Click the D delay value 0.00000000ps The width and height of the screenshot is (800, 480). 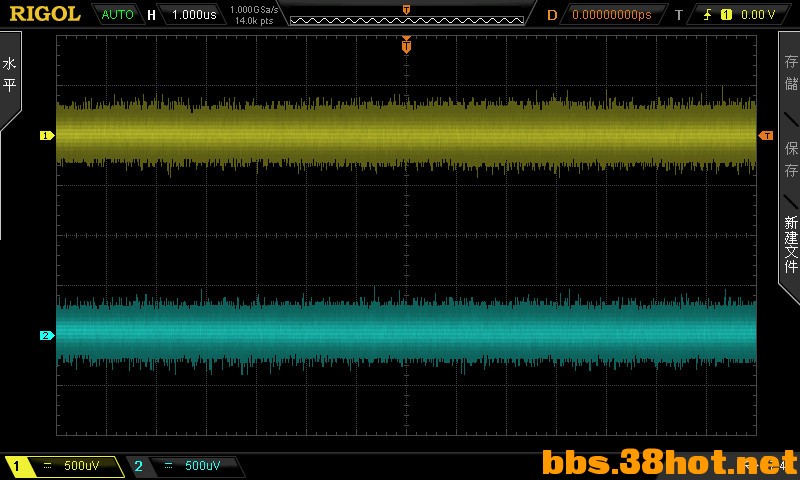point(612,14)
